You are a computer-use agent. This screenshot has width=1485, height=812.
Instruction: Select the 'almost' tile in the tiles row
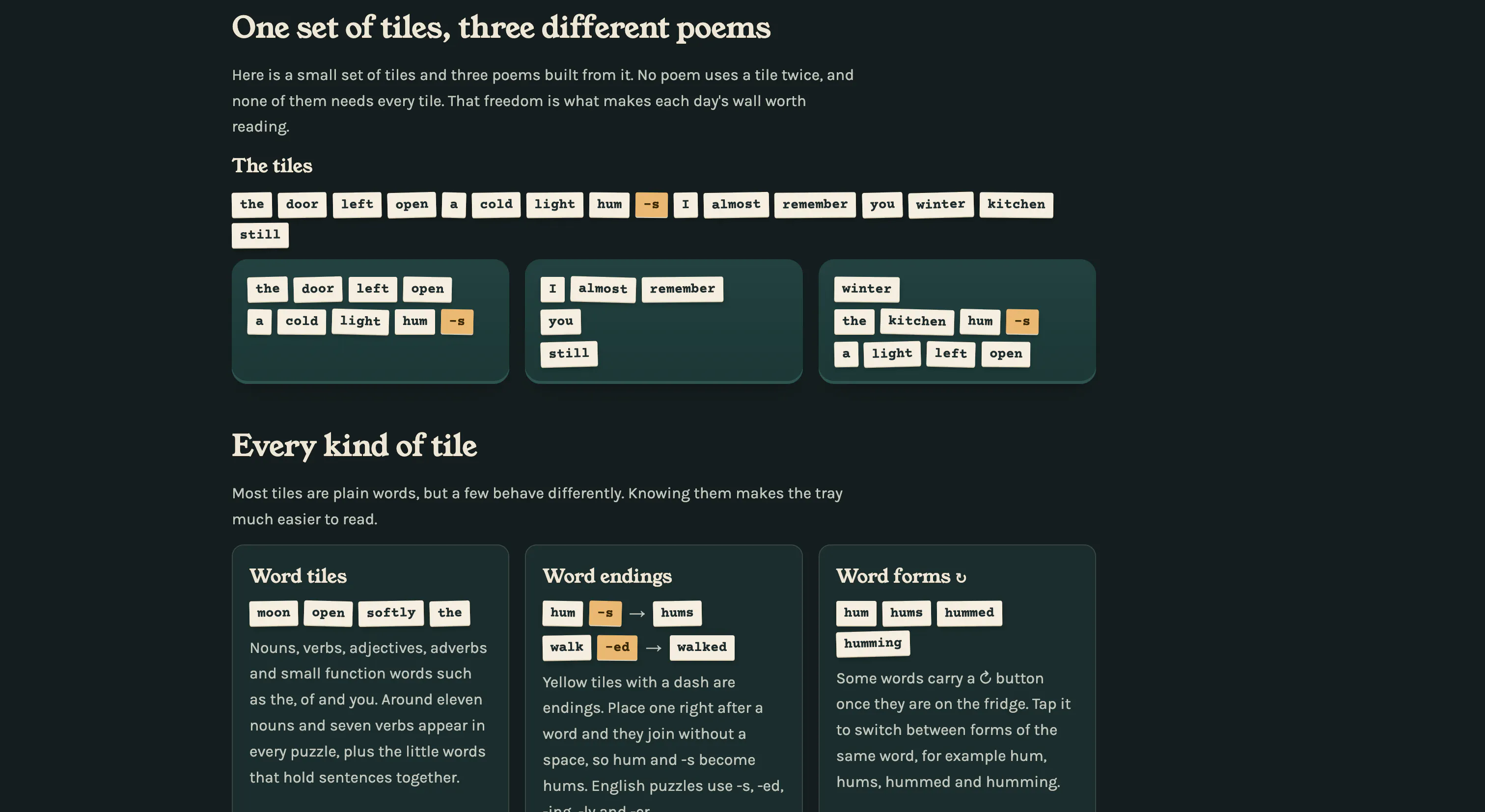point(736,205)
